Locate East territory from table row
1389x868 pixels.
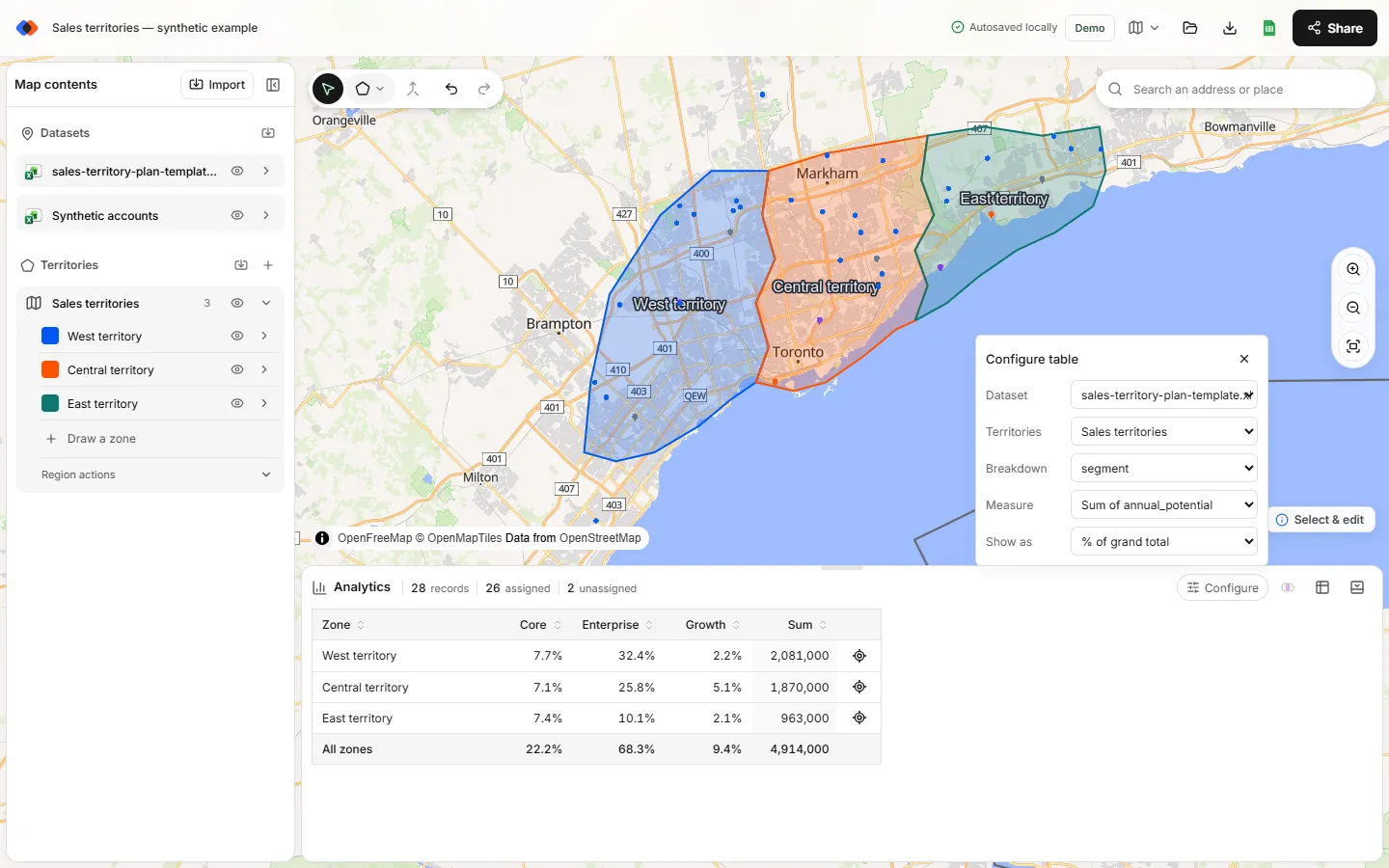pos(859,718)
